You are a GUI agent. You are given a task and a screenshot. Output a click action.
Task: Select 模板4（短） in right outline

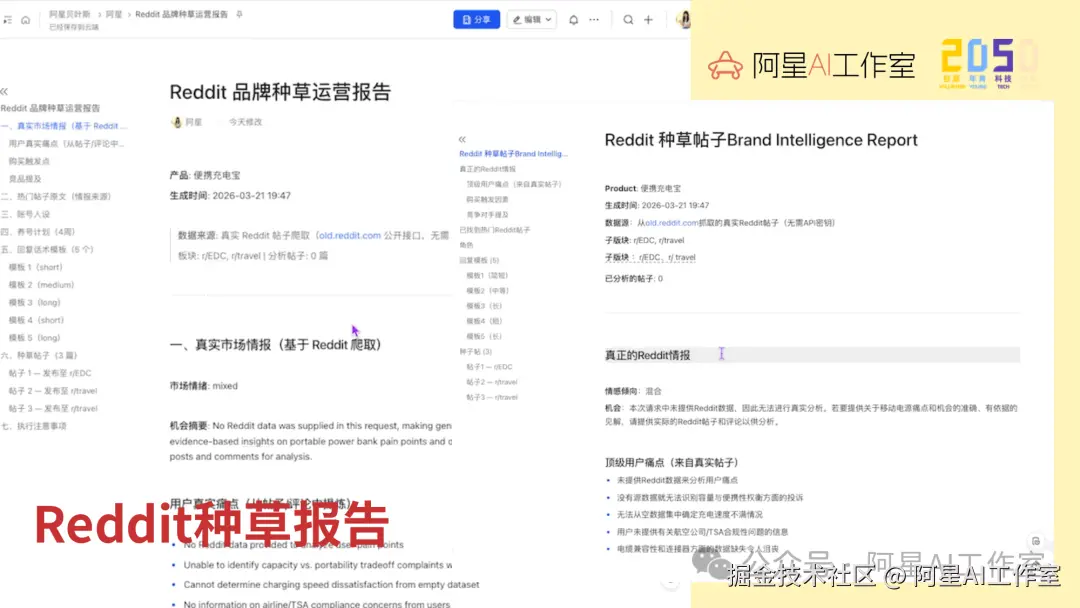click(x=484, y=321)
